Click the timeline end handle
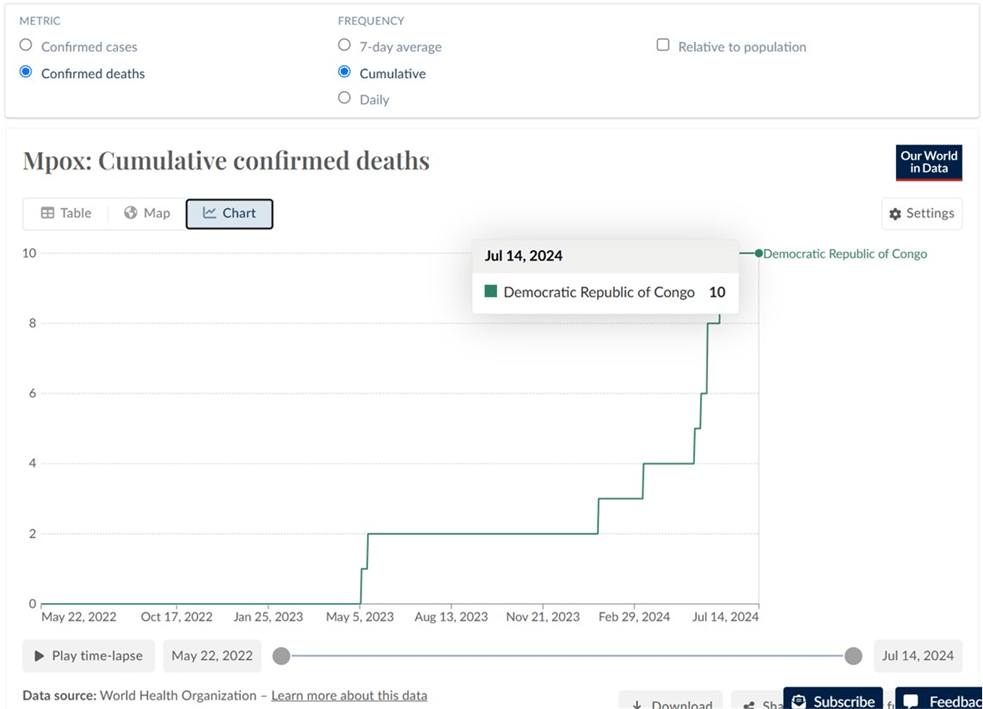Viewport: 983px width, 709px height. (853, 656)
